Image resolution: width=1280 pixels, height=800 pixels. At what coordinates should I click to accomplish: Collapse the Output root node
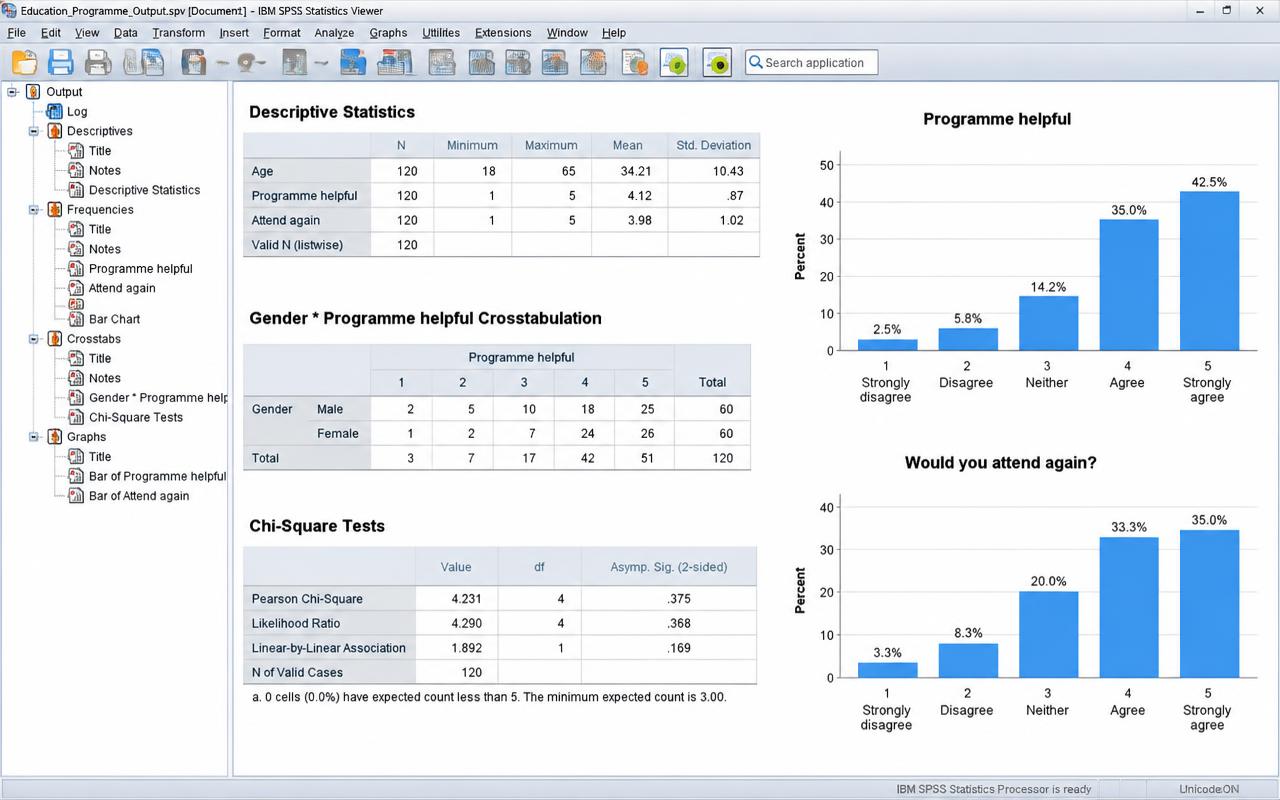[13, 92]
